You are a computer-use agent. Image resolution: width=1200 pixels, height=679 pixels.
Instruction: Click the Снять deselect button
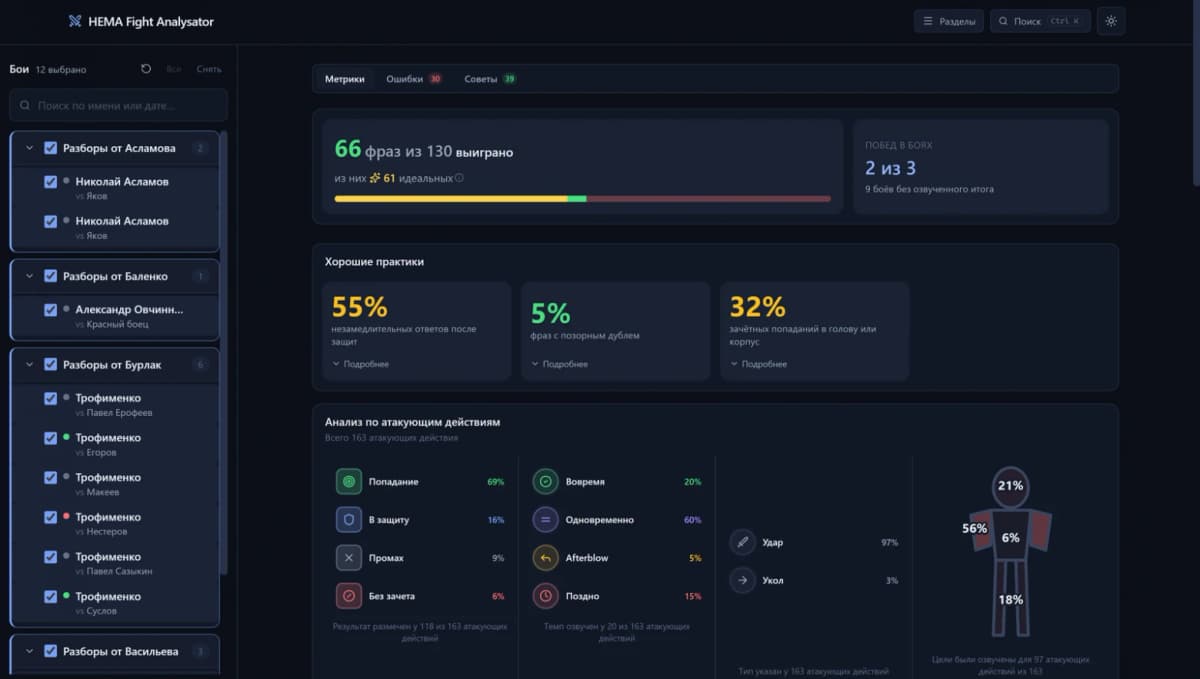pyautogui.click(x=209, y=69)
